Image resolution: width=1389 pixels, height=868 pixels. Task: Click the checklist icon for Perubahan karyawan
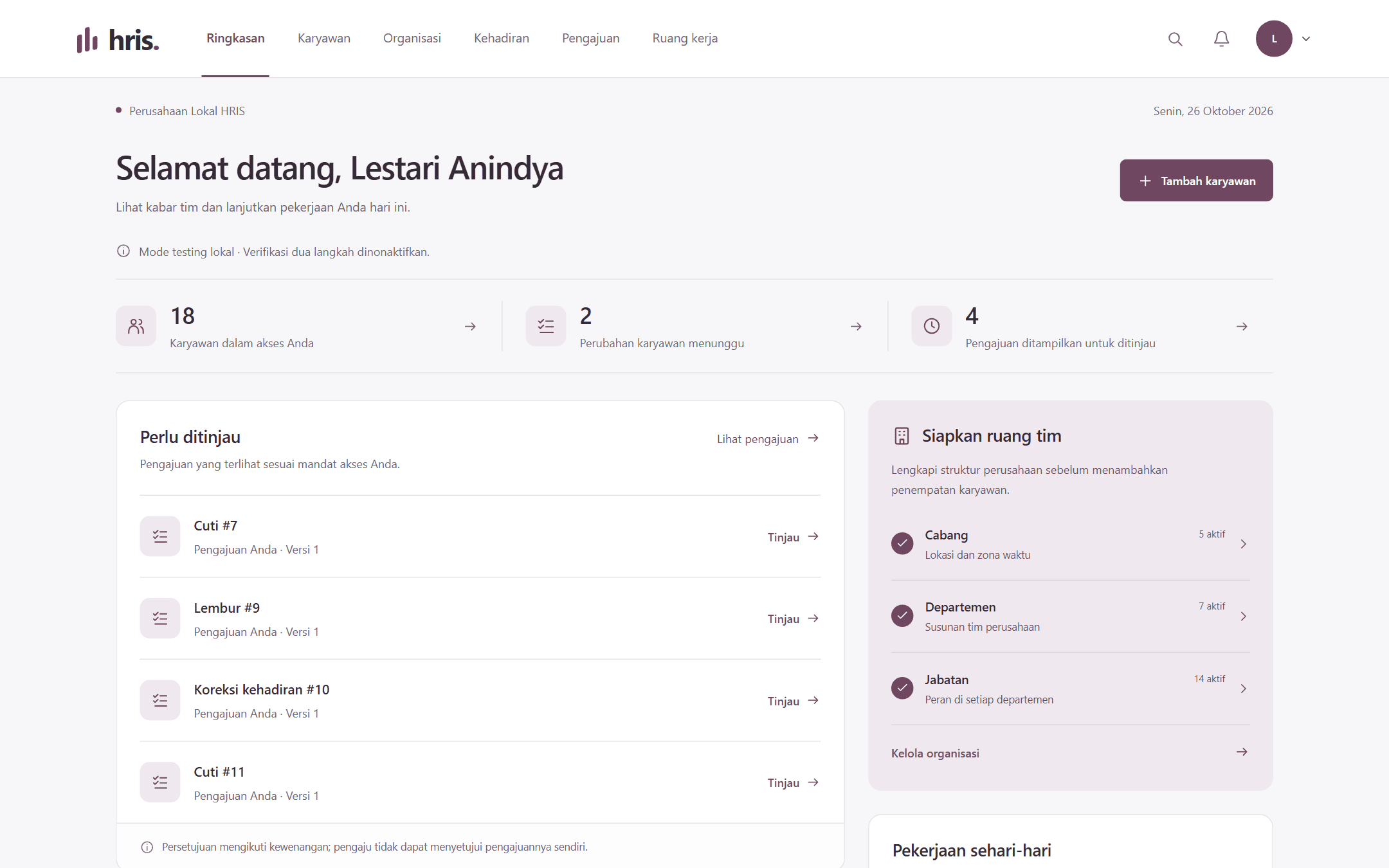point(545,326)
